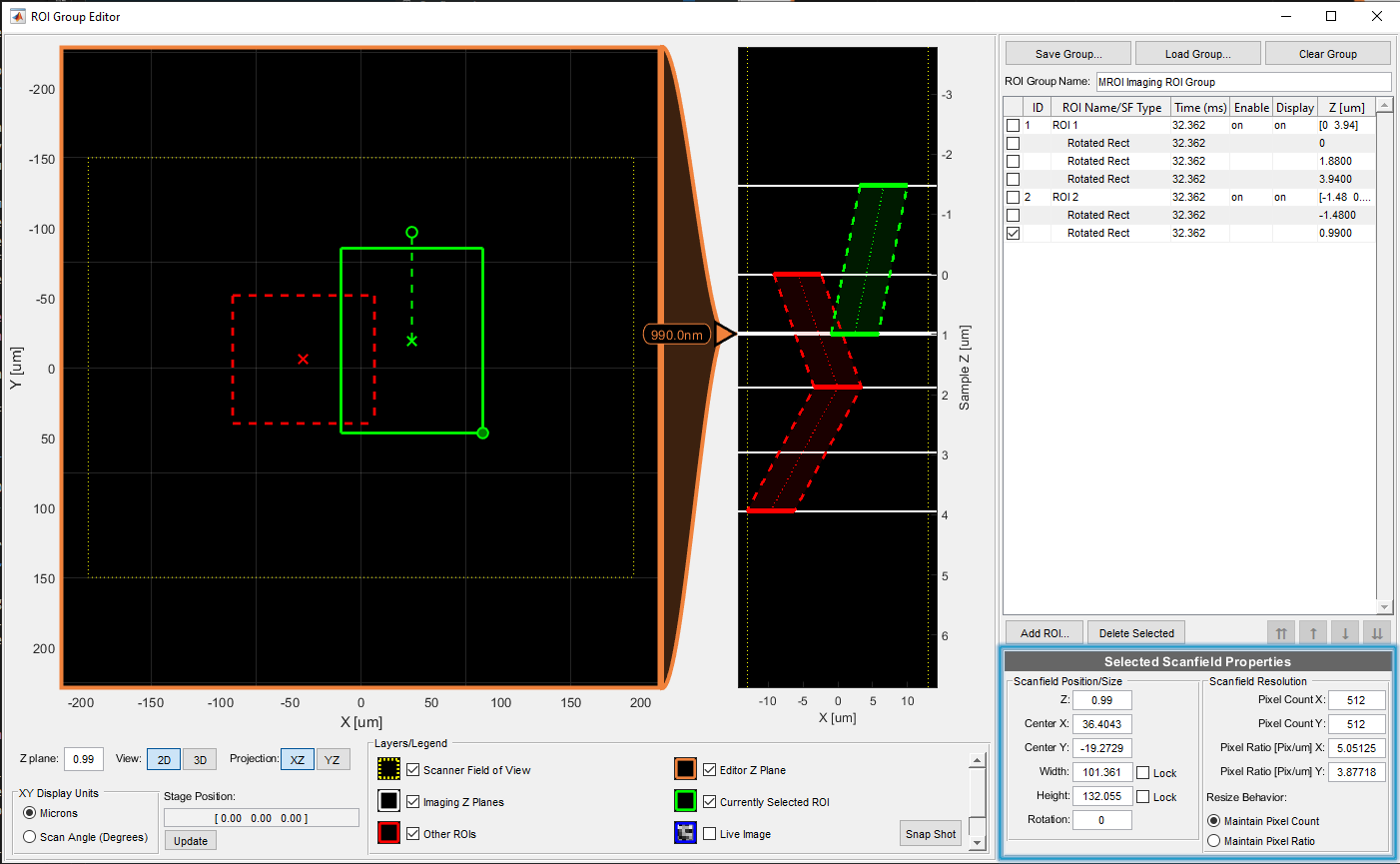
Task: Take a Snap Shot
Action: coord(930,833)
